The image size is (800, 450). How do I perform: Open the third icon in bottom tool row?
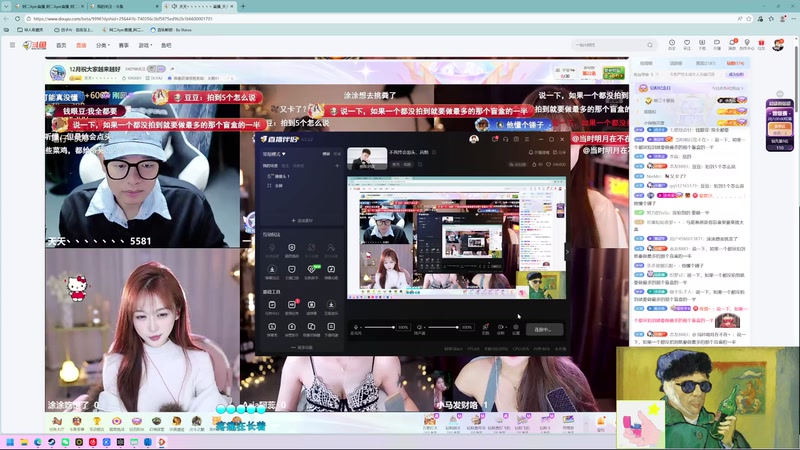pyautogui.click(x=311, y=329)
